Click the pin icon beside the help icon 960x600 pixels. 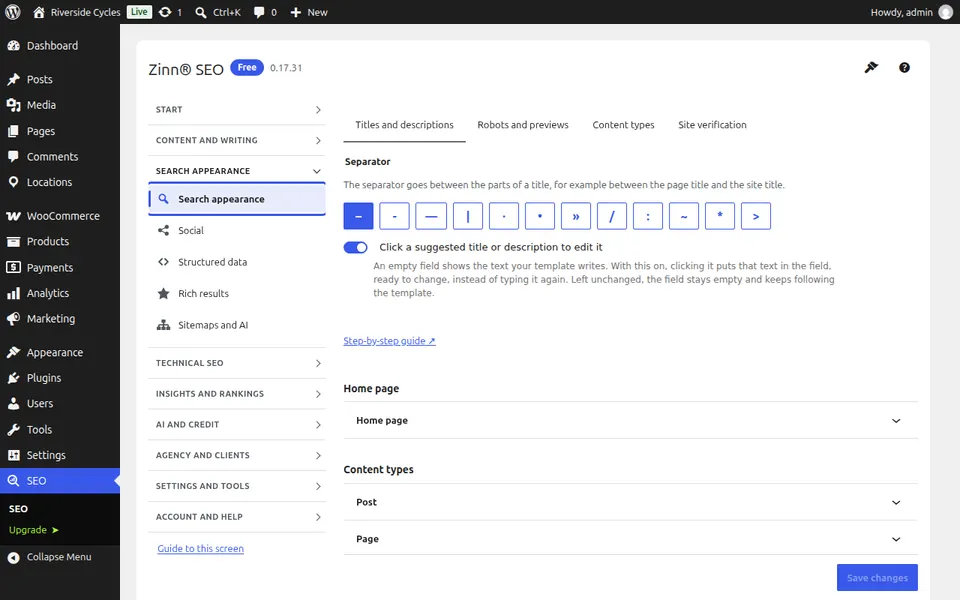pos(871,67)
